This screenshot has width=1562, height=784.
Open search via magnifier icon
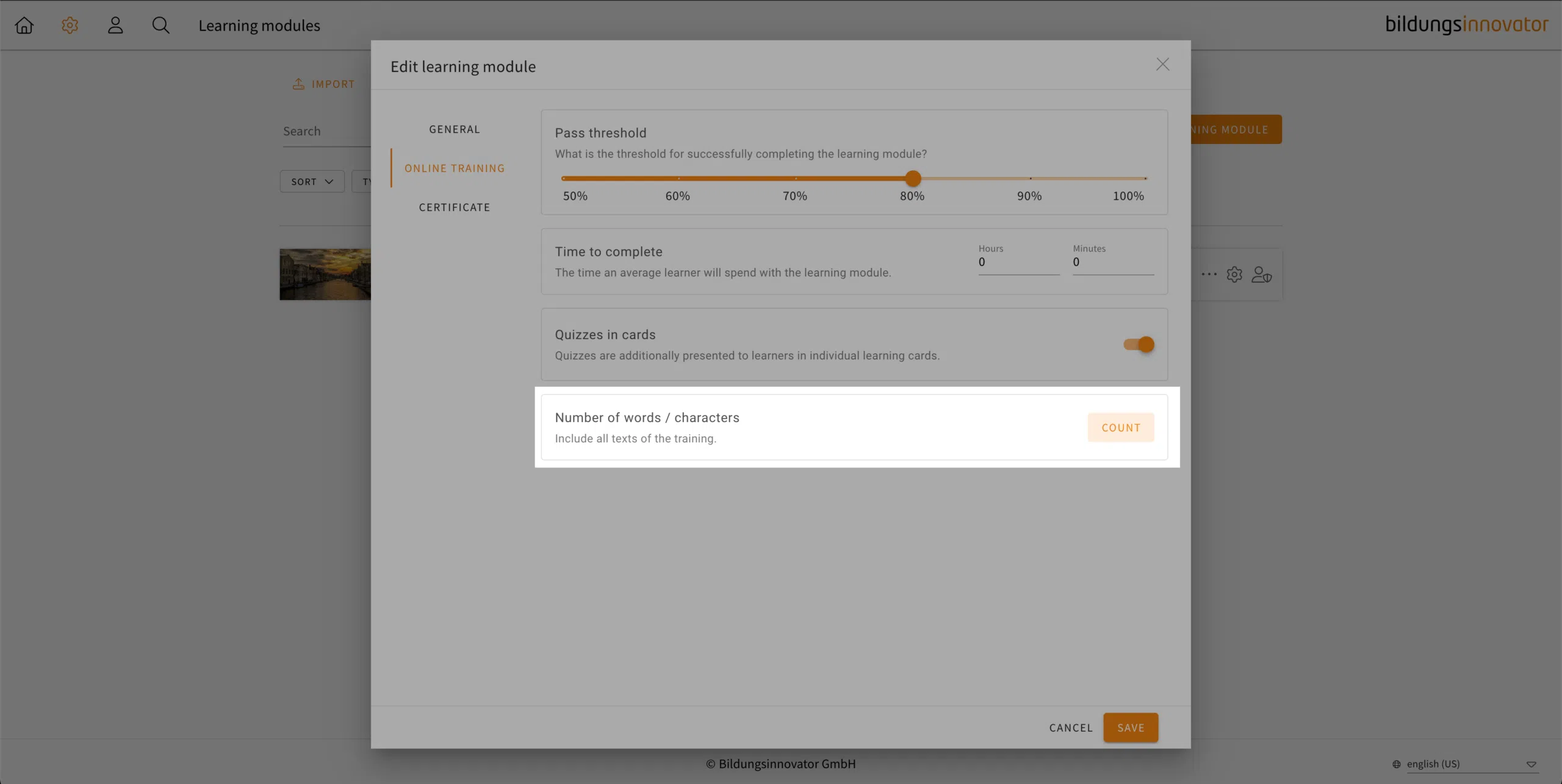(160, 25)
